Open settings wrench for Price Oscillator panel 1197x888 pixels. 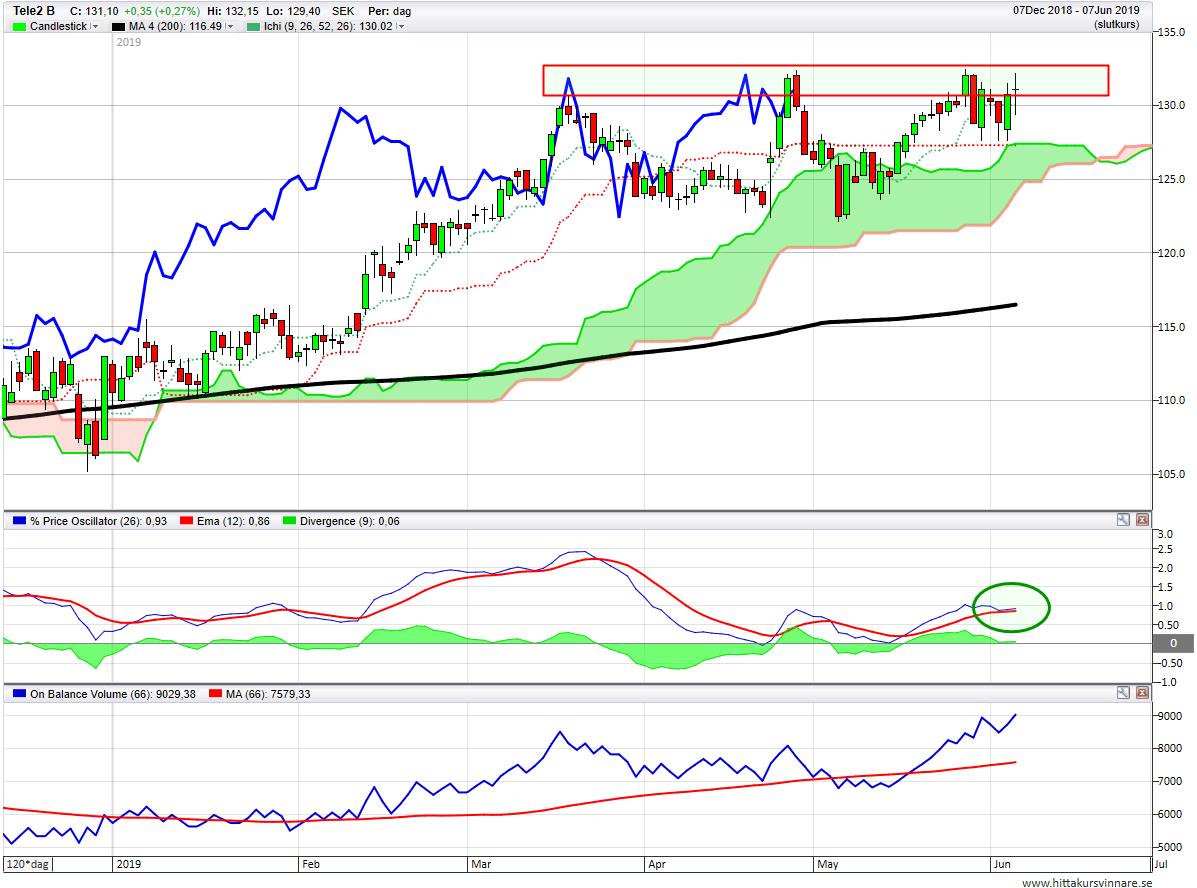pos(1123,520)
